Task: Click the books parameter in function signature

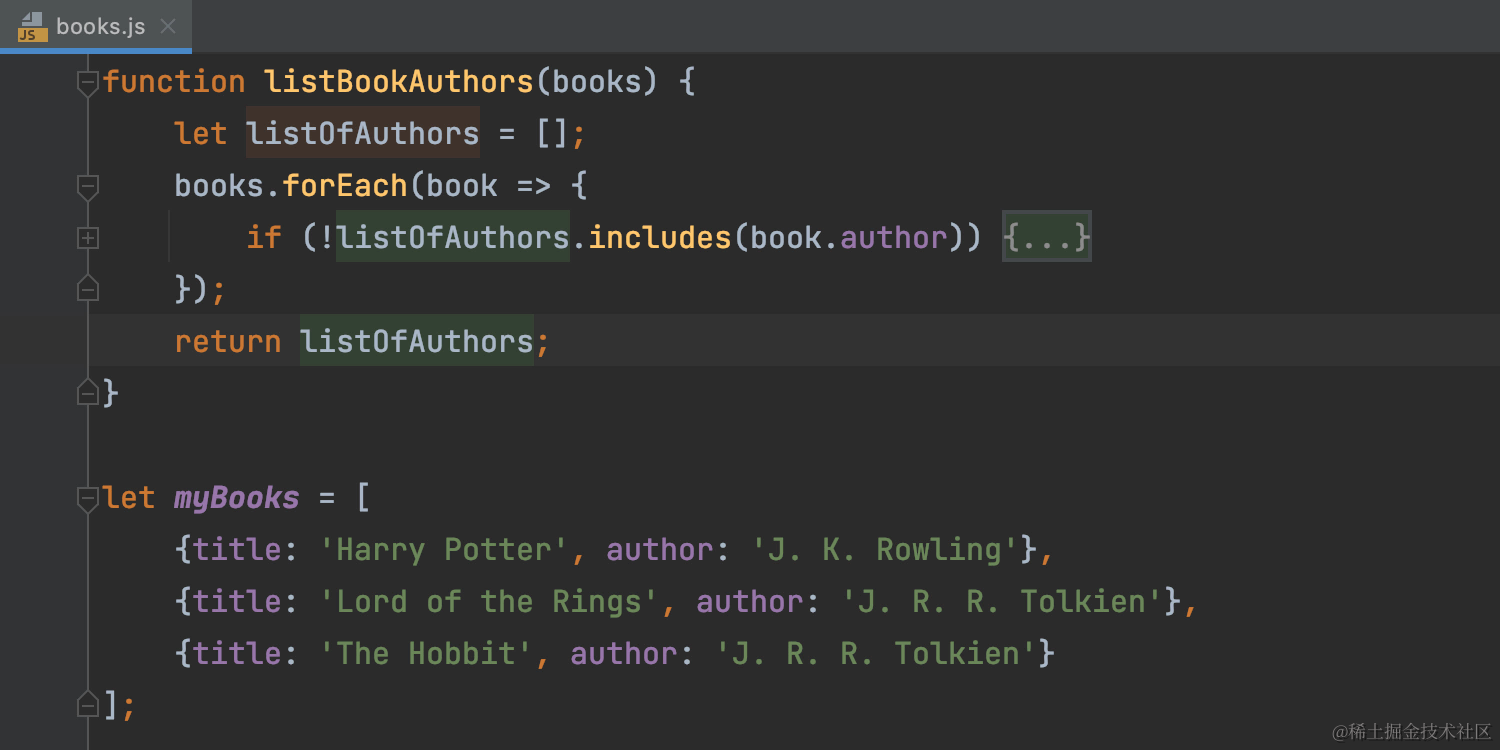Action: tap(597, 81)
